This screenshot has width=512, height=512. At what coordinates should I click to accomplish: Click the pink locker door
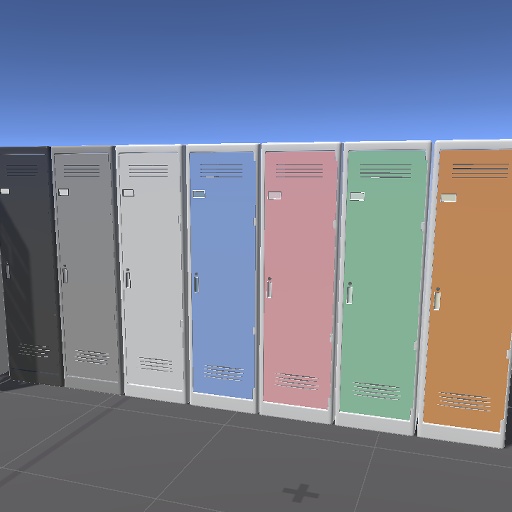(x=300, y=280)
